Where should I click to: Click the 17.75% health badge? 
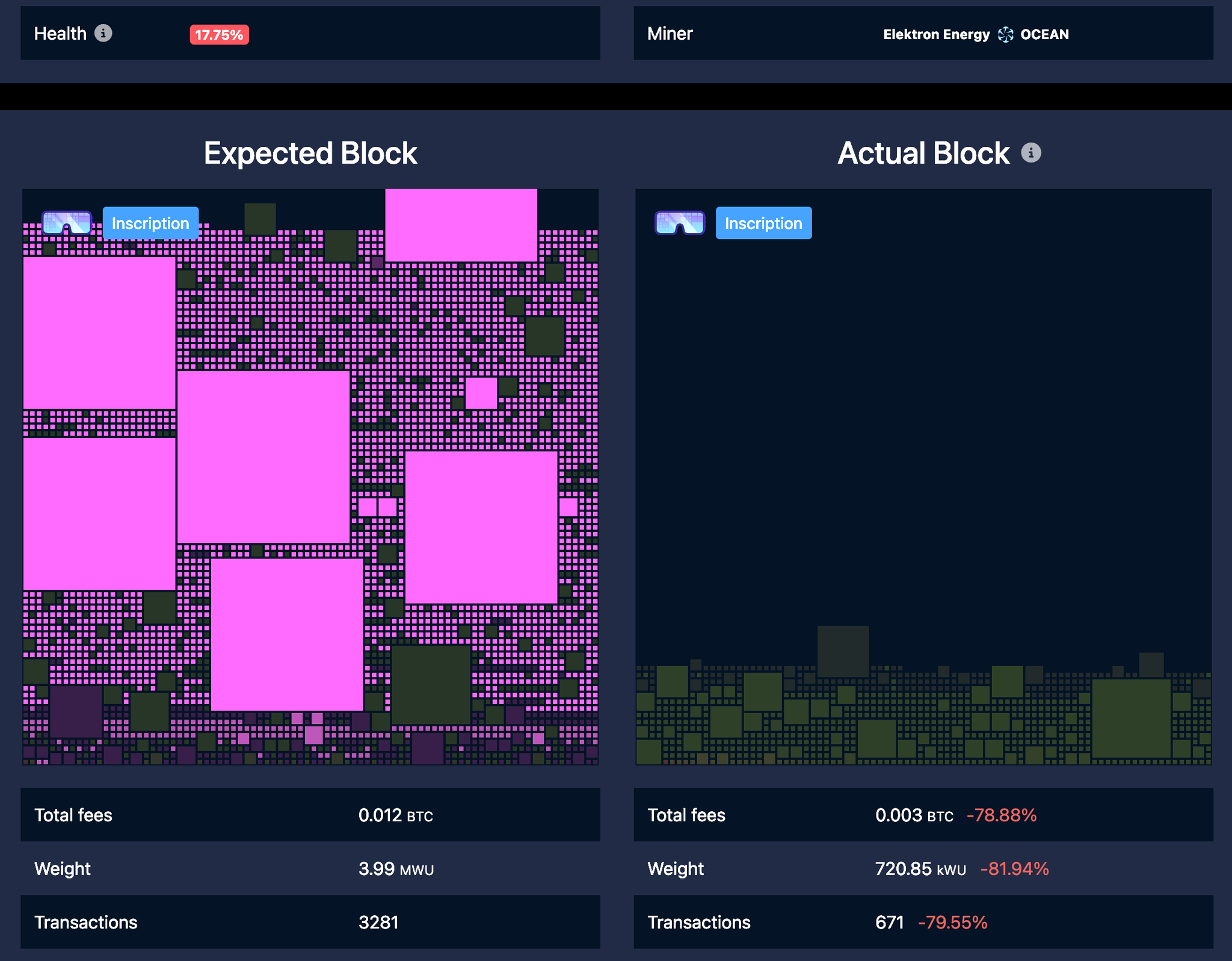219,35
